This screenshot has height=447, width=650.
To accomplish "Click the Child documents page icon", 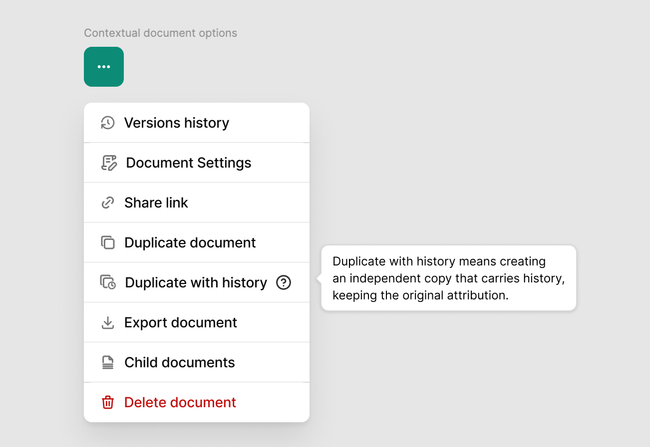I will pos(108,363).
